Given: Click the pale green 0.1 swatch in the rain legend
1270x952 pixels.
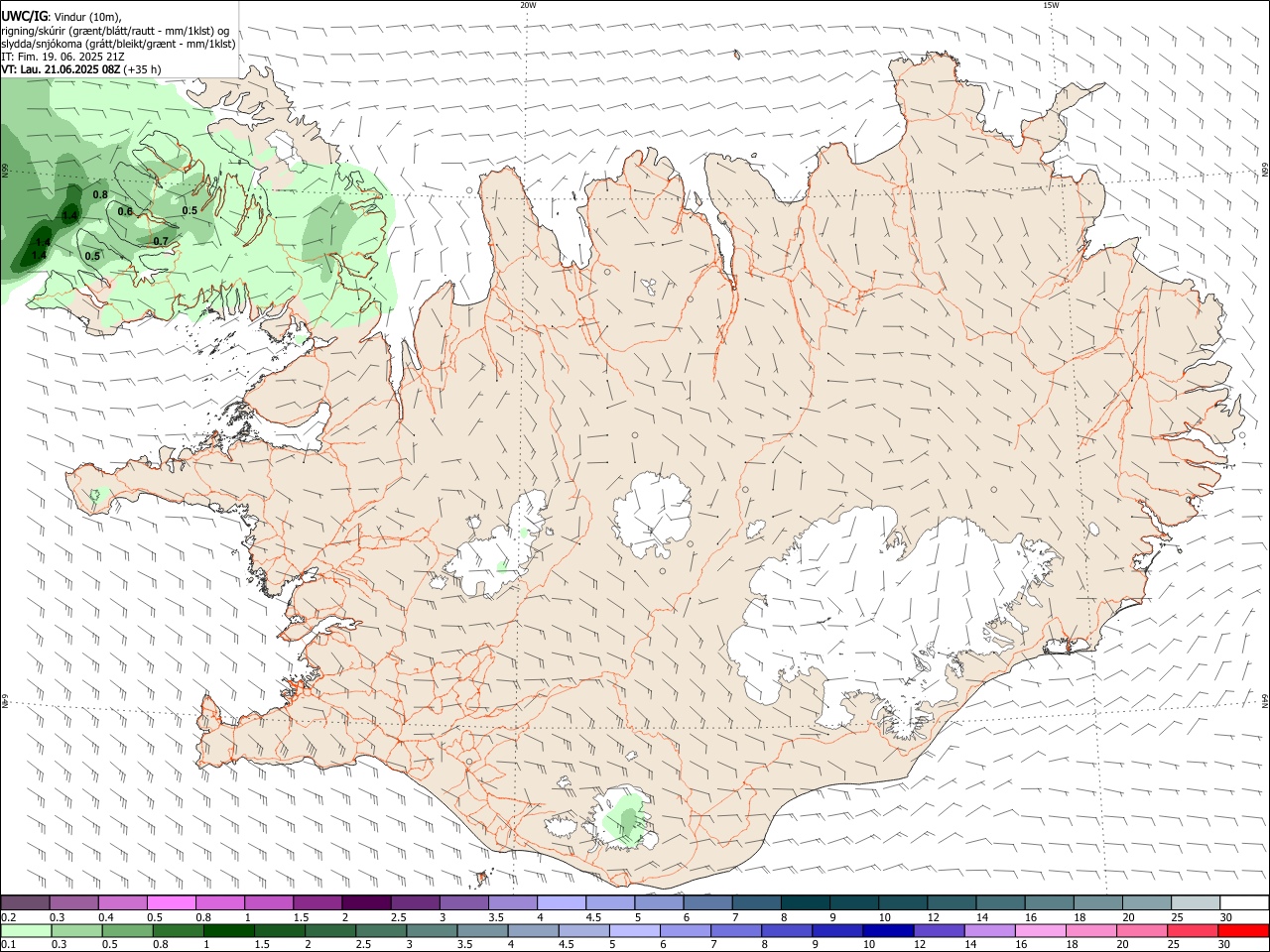Looking at the screenshot, I should pos(26,930).
